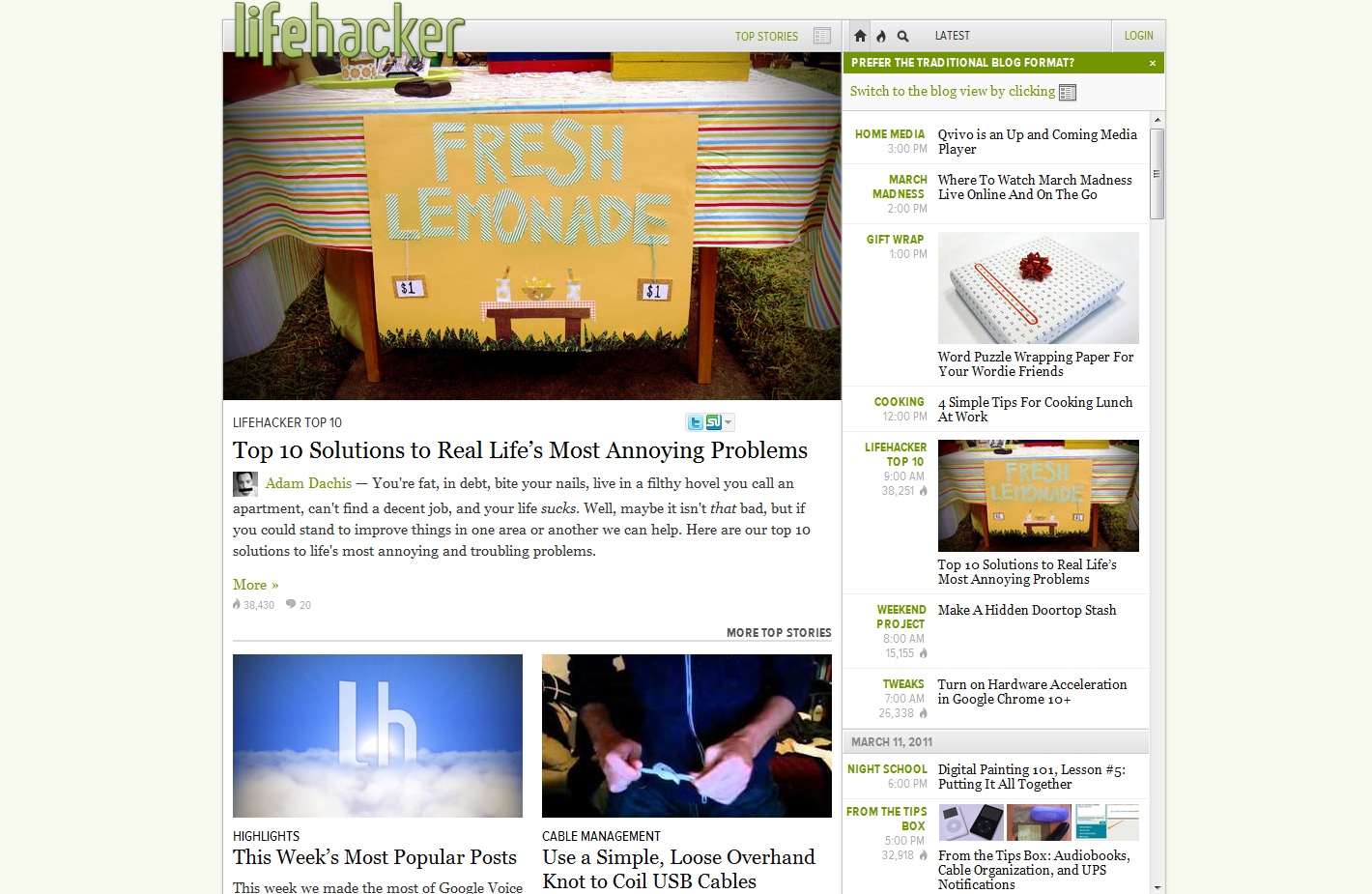Click the word puzzle wrapping paper thumbnail
Image resolution: width=1372 pixels, height=894 pixels.
pos(1038,288)
